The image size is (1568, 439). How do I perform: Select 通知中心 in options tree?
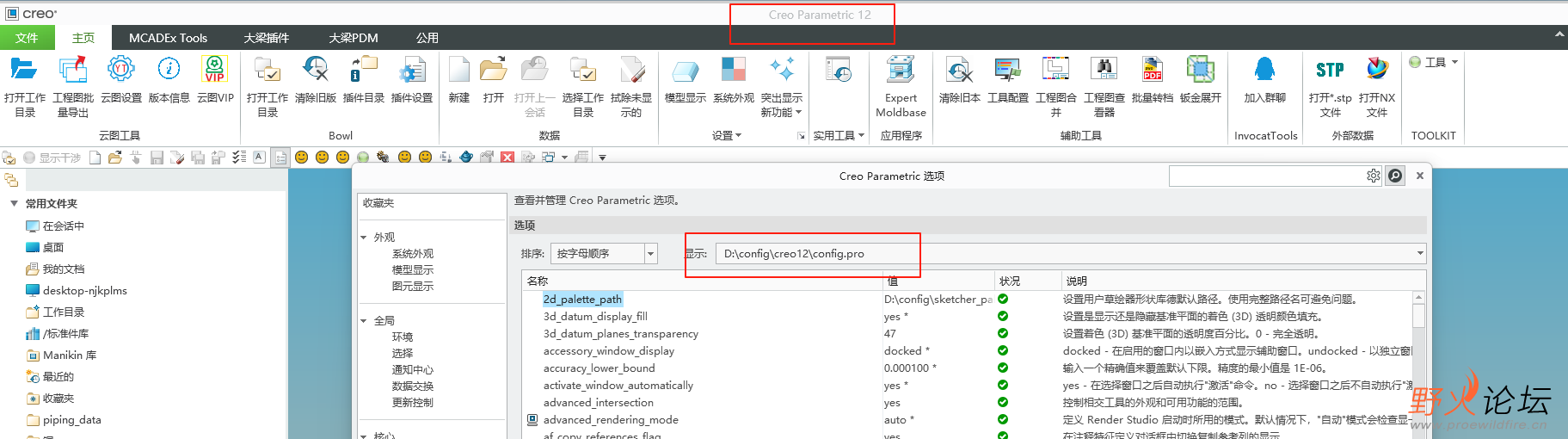[x=413, y=370]
